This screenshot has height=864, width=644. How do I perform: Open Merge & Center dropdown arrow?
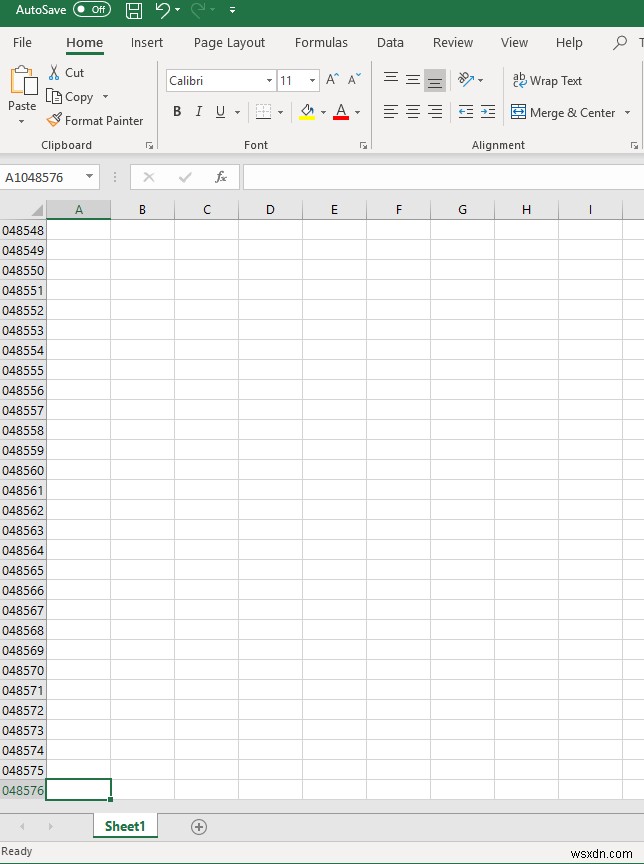(627, 112)
